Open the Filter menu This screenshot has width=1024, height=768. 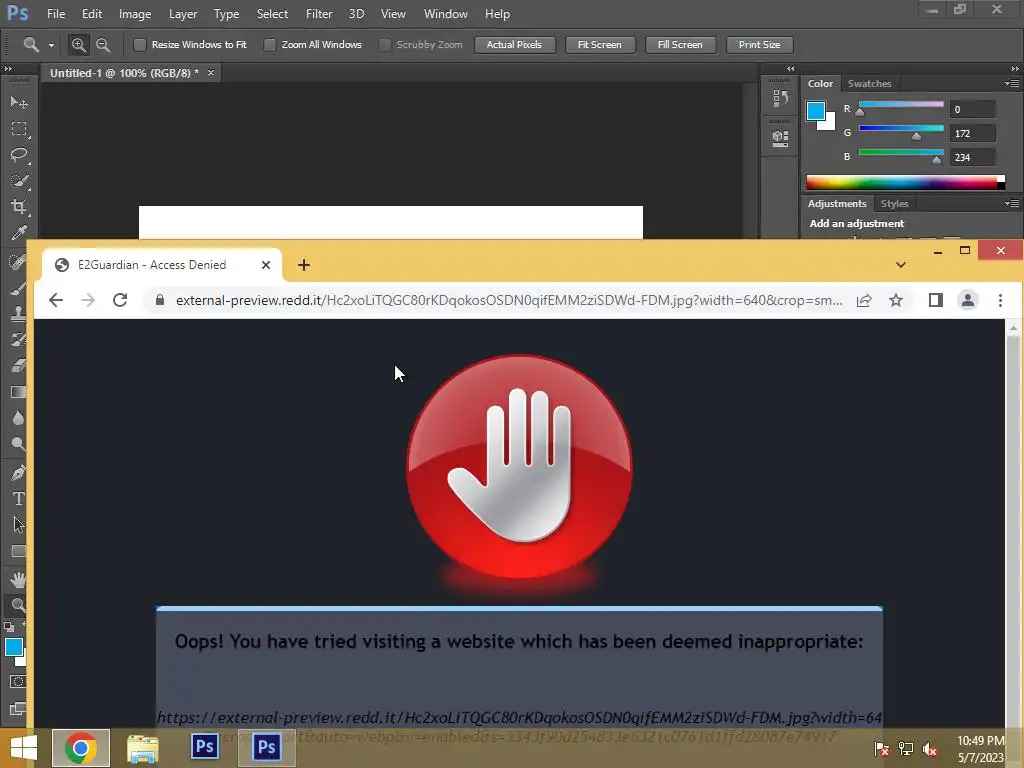[x=319, y=14]
